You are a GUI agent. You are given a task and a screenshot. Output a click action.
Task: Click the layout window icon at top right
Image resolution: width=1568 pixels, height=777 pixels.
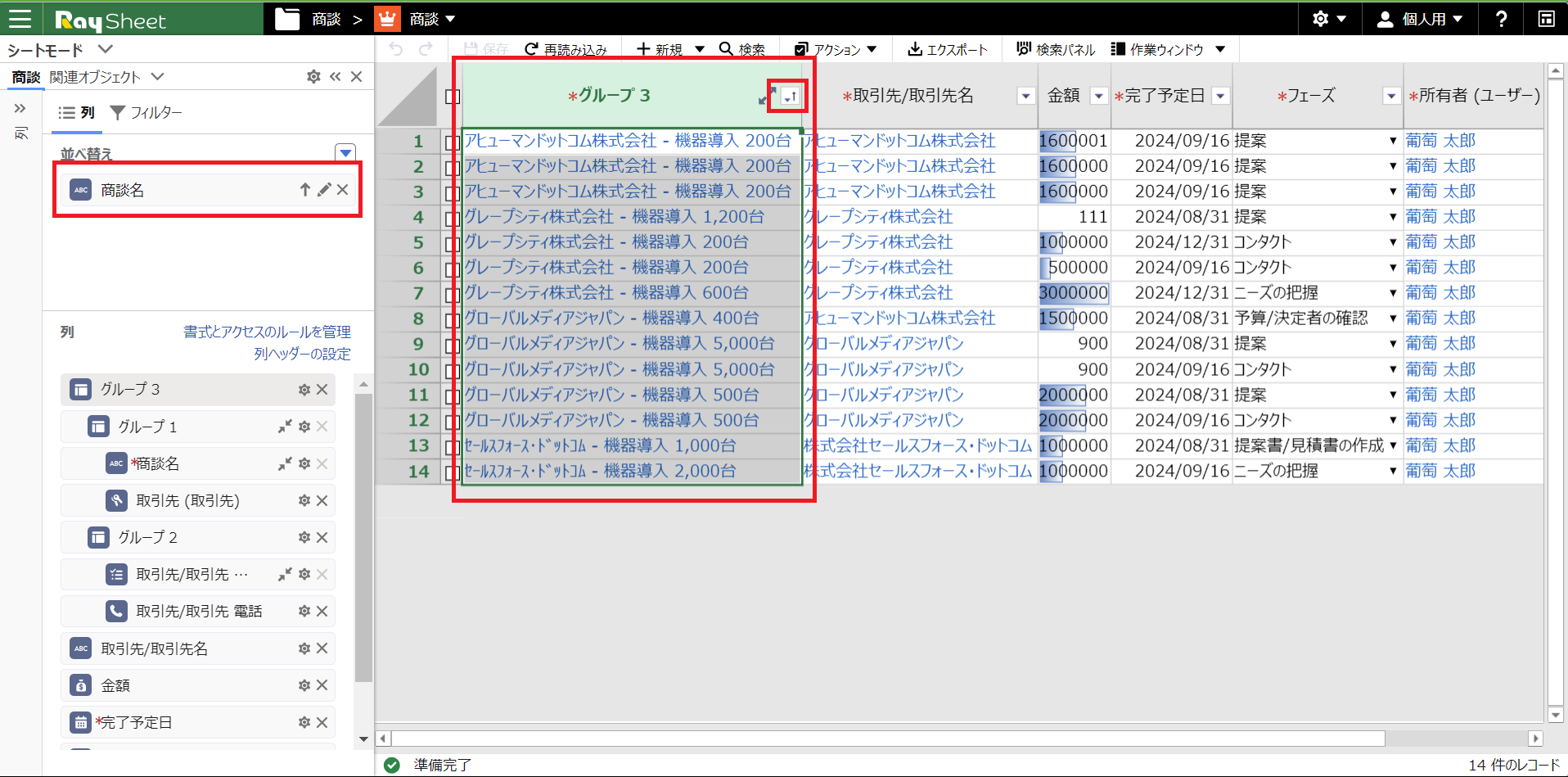pyautogui.click(x=1546, y=19)
